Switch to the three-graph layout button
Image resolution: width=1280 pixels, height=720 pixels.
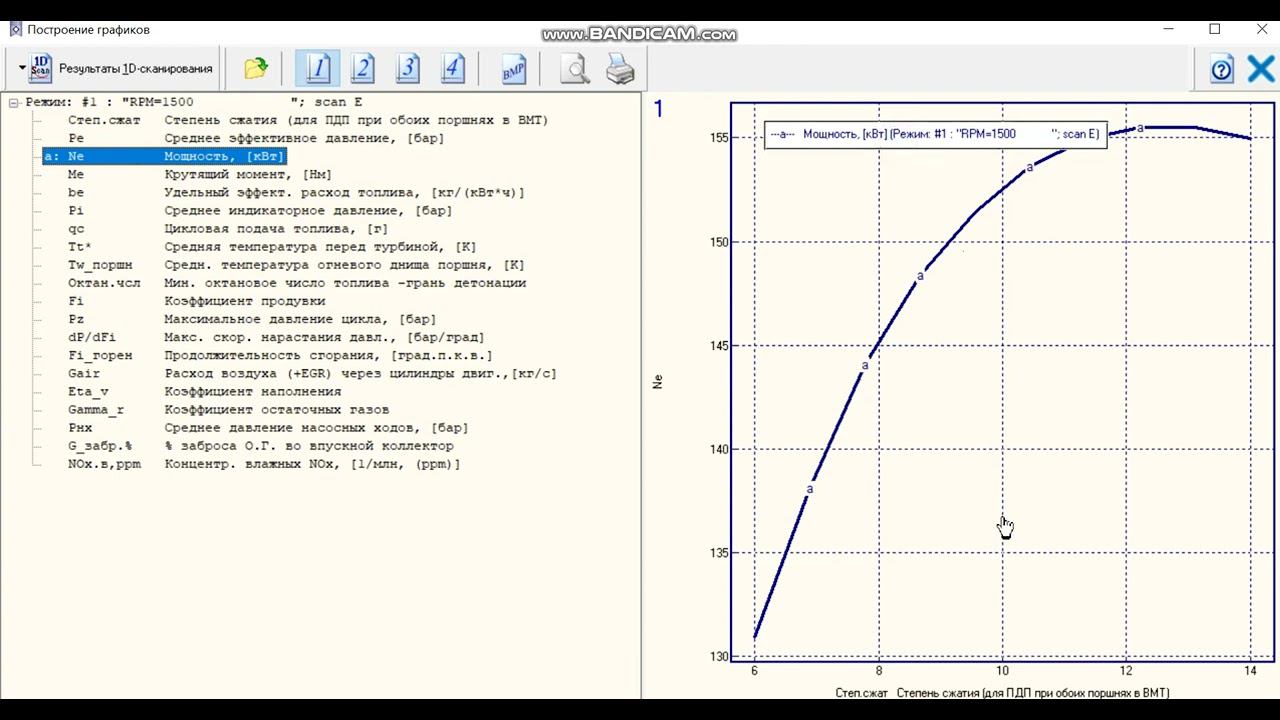407,68
